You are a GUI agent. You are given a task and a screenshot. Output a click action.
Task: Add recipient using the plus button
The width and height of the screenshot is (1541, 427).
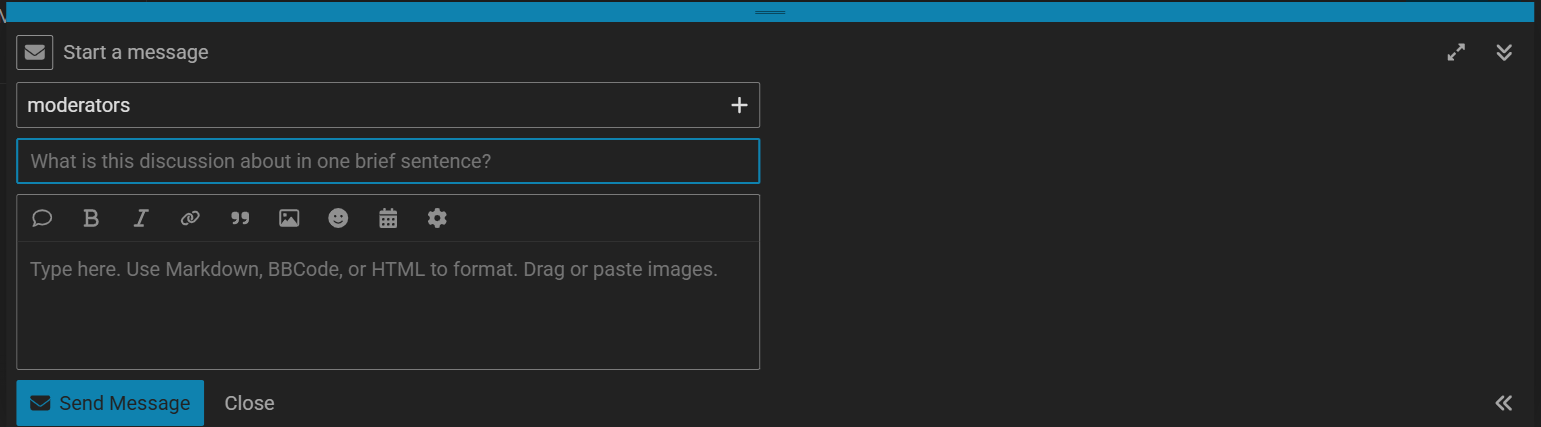(739, 105)
